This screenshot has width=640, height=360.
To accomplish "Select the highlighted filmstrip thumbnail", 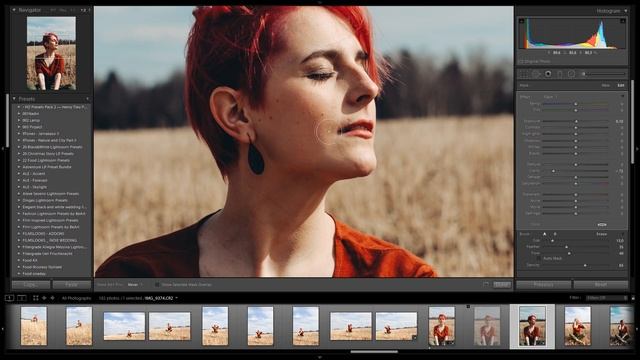I will pyautogui.click(x=532, y=326).
